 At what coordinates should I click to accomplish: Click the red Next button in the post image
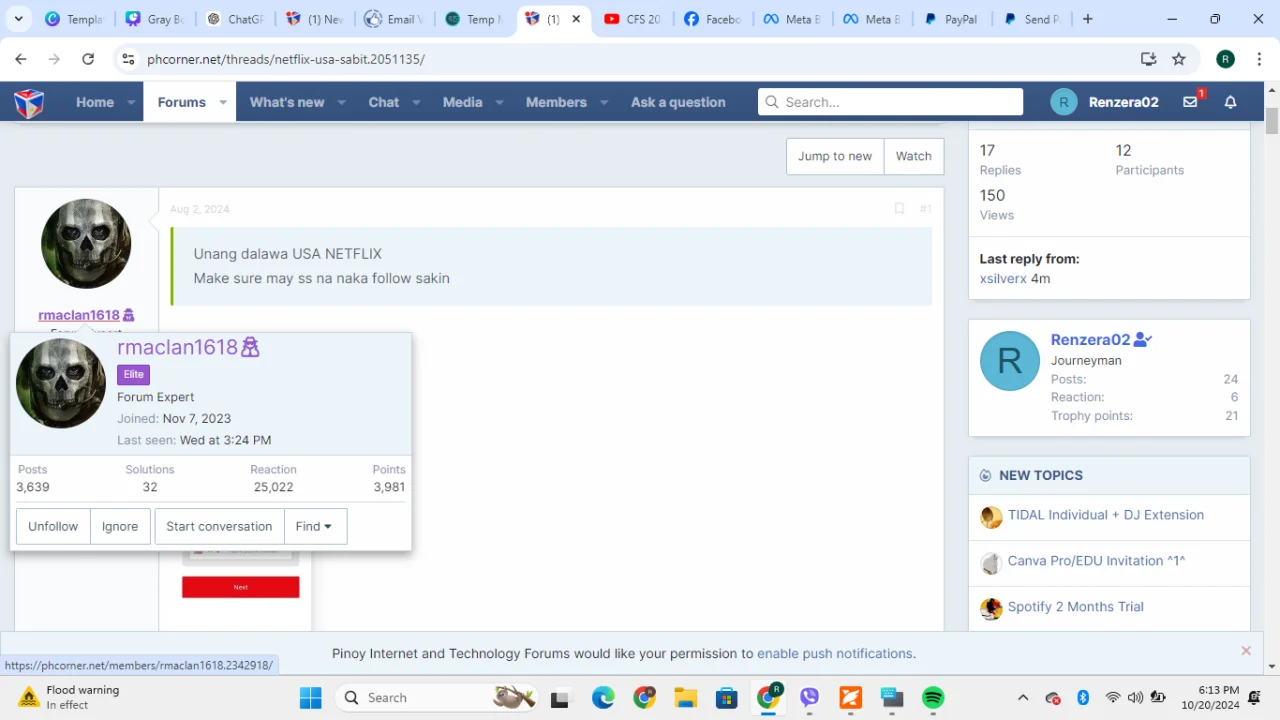tap(241, 587)
